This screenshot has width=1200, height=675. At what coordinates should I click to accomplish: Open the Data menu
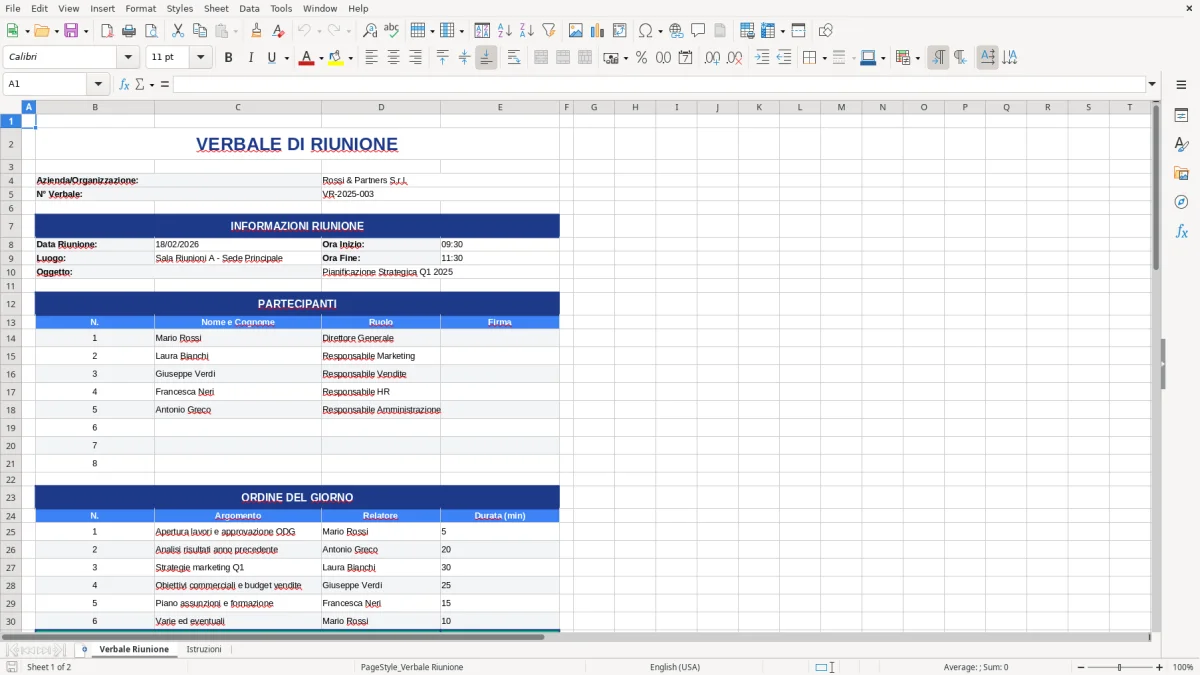click(249, 8)
